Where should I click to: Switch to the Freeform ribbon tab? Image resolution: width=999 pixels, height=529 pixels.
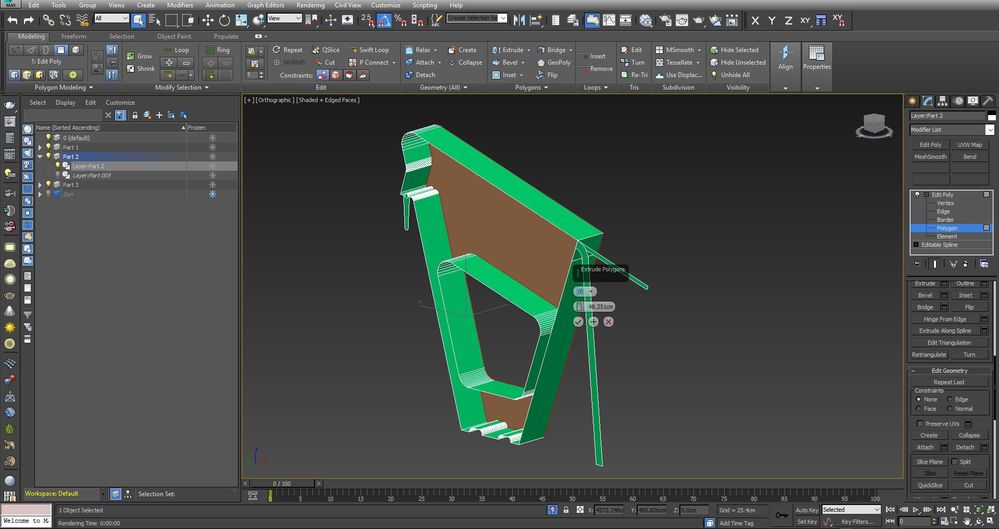74,36
